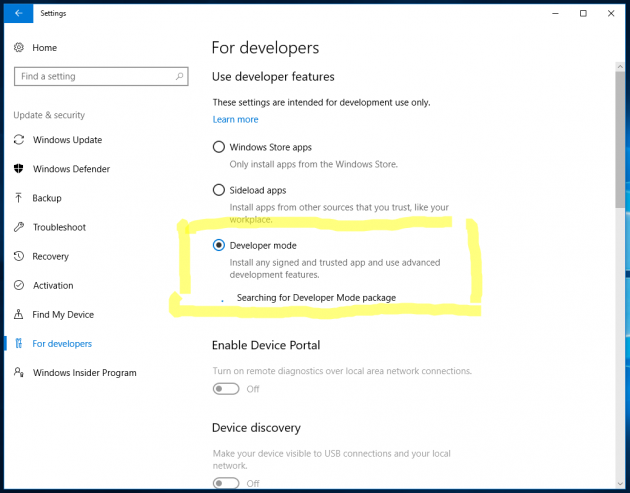Click the Windows Insider Program person icon

click(18, 372)
